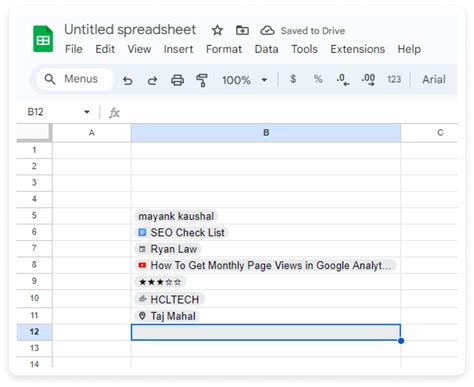Click the Menus search field
474x387 pixels.
75,79
